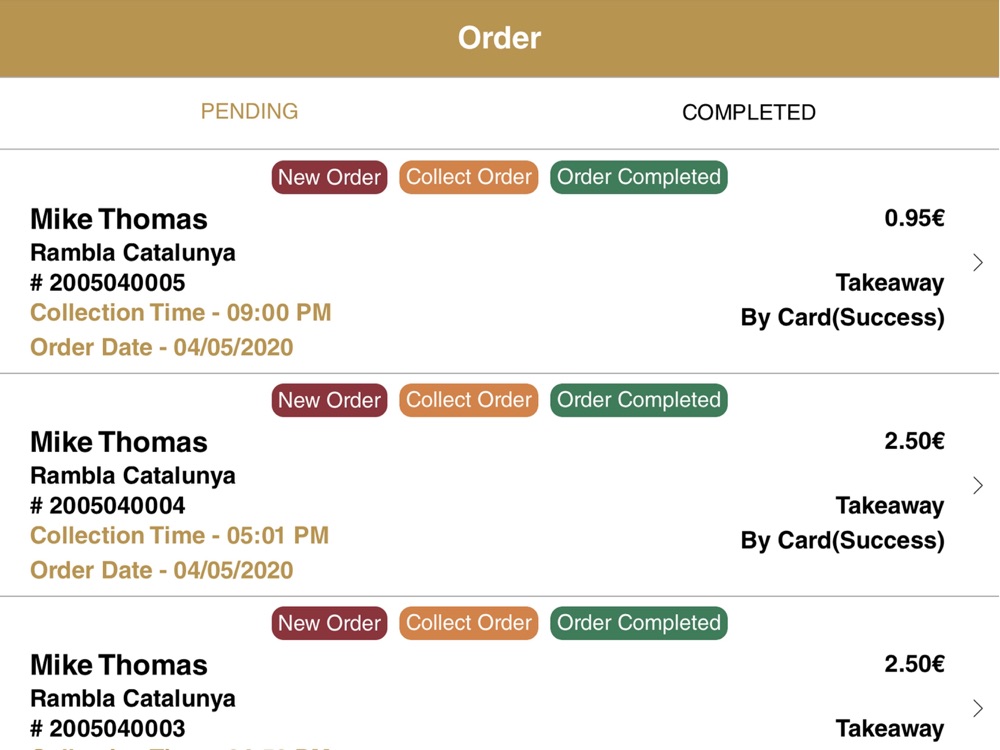The height and width of the screenshot is (750, 1000).
Task: Select the 0.95€ order price
Action: 914,218
